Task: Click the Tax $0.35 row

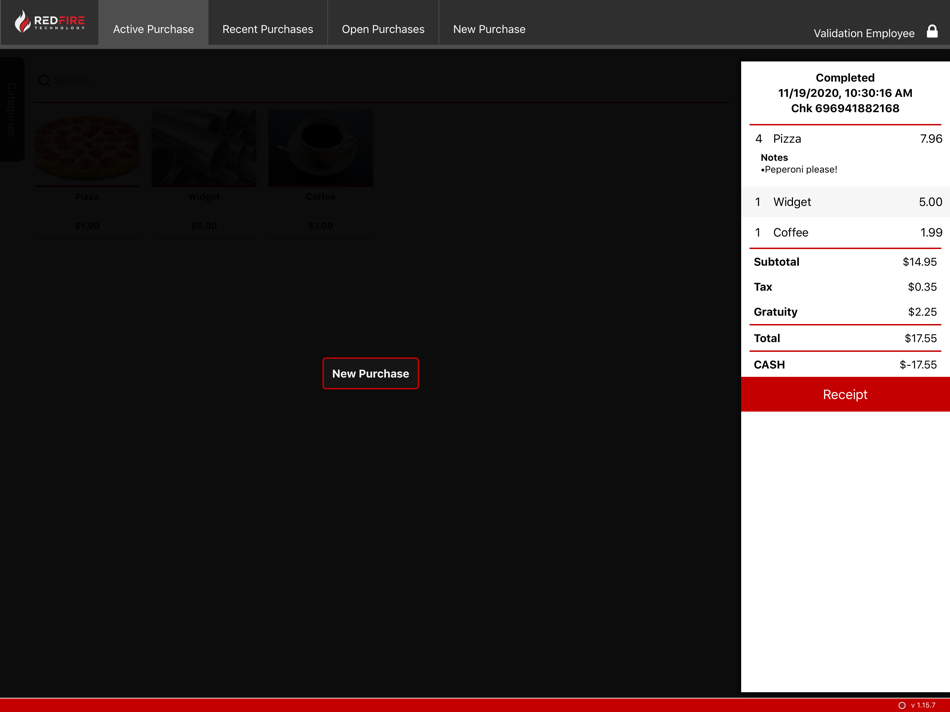Action: (845, 287)
